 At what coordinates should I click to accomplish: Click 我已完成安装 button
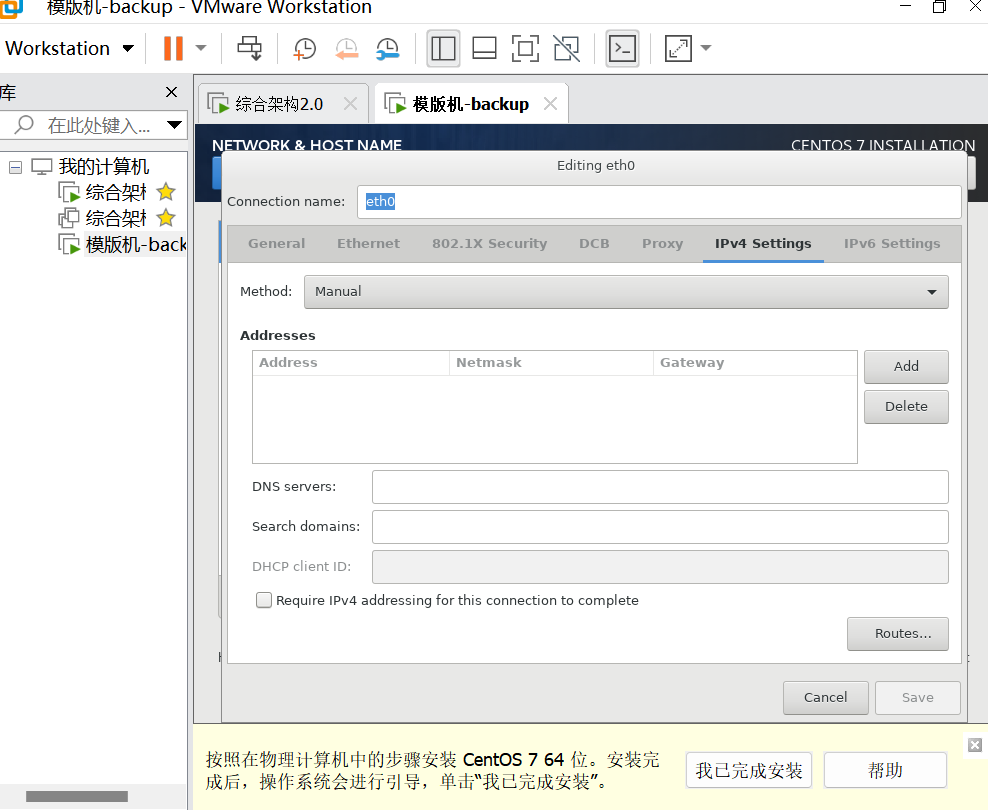click(749, 770)
